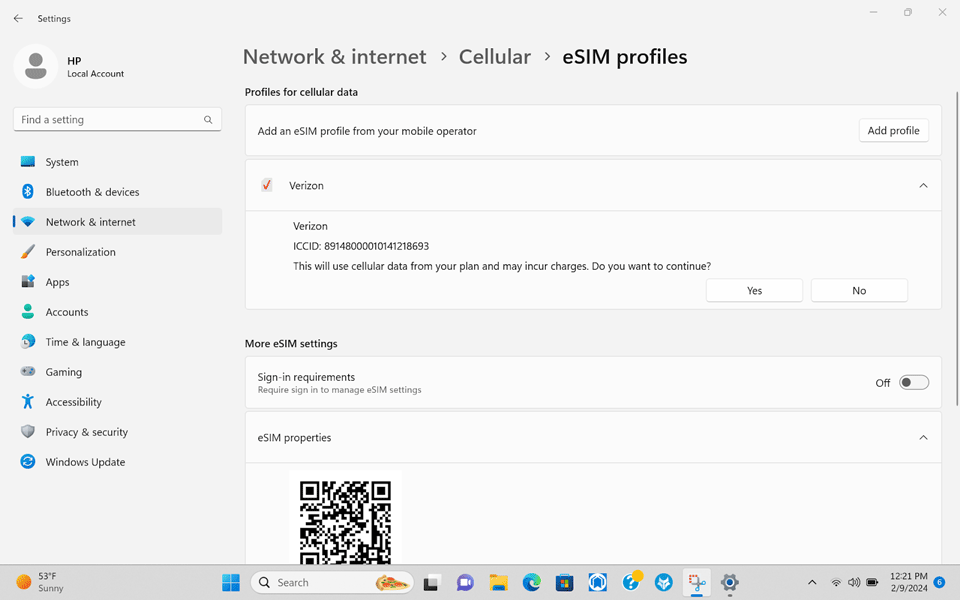Navigate to Cellular via breadcrumb
The width and height of the screenshot is (960, 600).
[x=494, y=57]
